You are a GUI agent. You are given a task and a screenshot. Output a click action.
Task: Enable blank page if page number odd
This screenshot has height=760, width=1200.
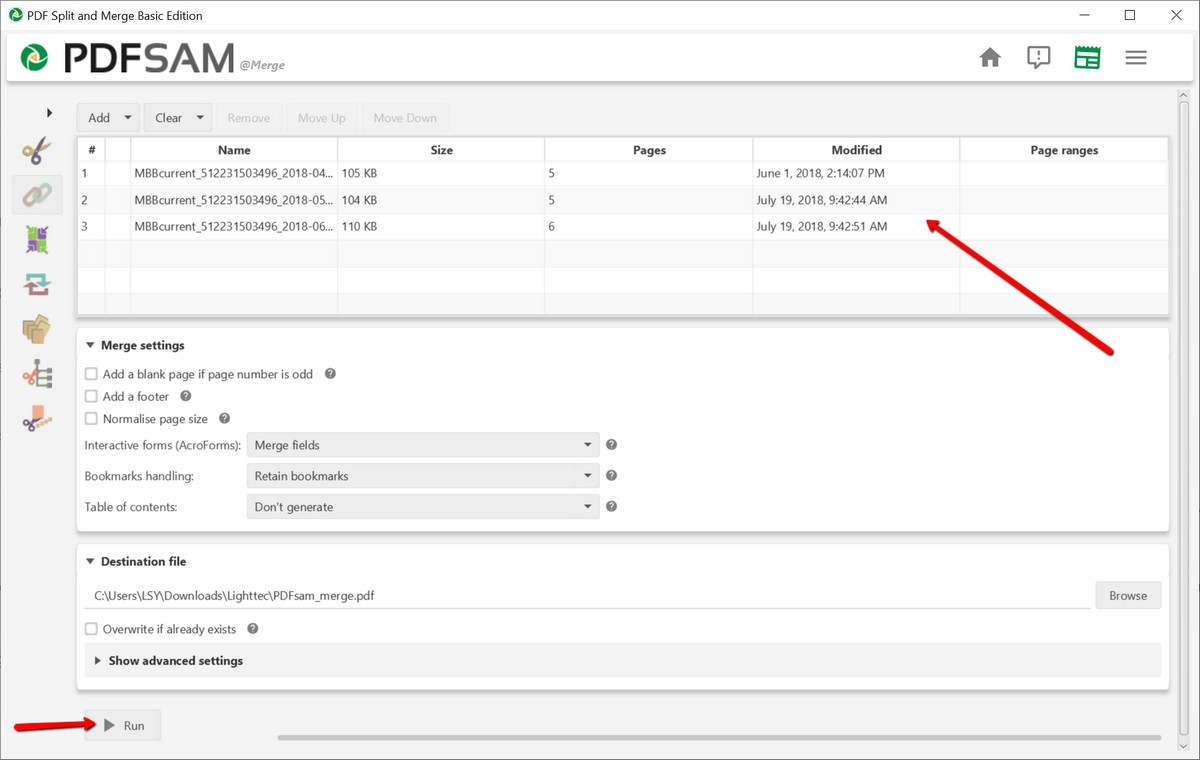(92, 374)
